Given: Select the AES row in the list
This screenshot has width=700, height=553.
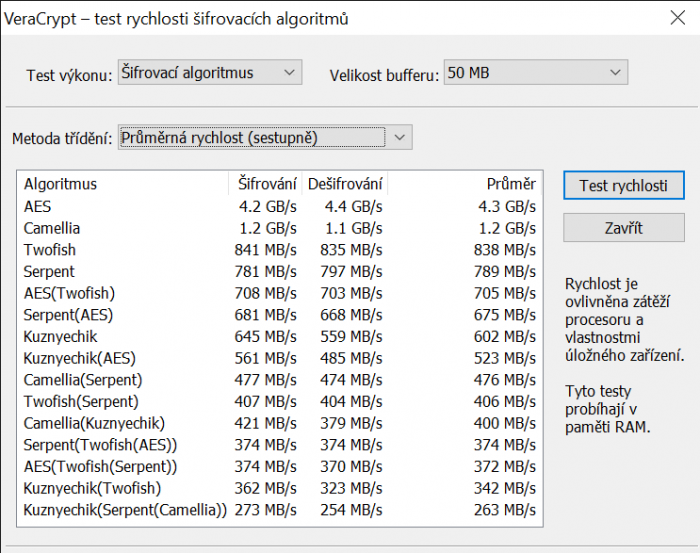Looking at the screenshot, I should [37, 206].
